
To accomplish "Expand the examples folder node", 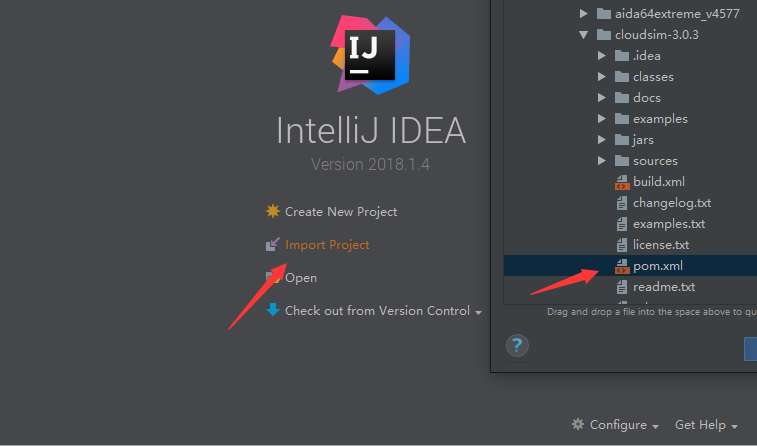I will coord(602,119).
